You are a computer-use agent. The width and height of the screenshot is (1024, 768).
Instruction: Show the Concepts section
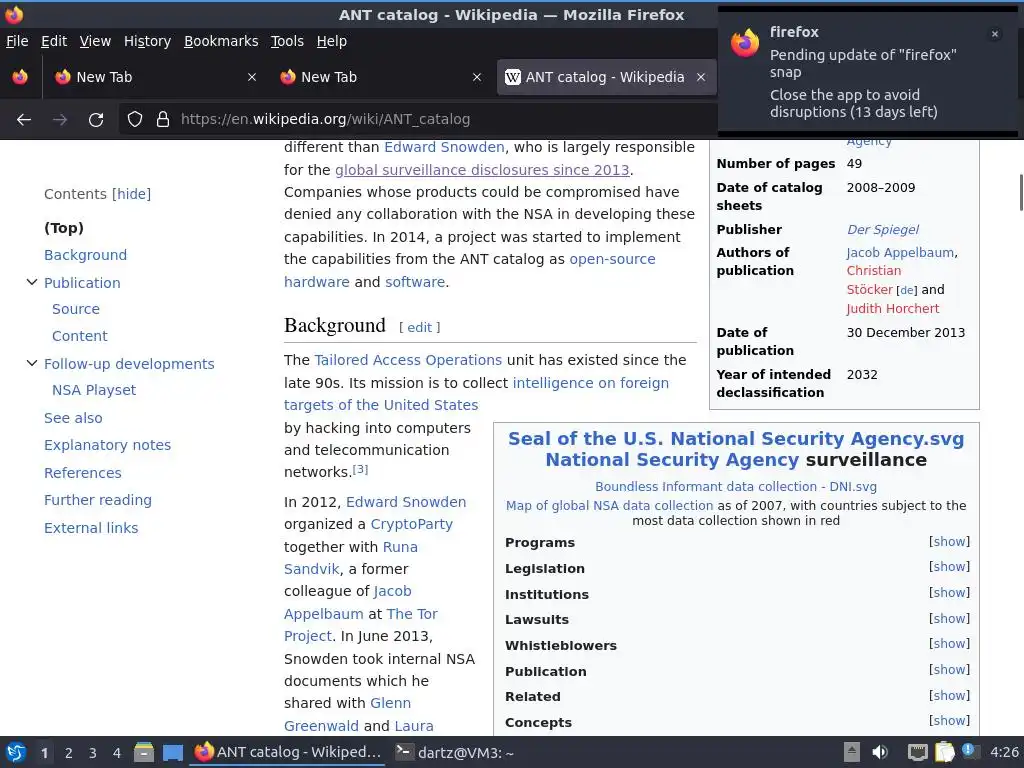[950, 721]
